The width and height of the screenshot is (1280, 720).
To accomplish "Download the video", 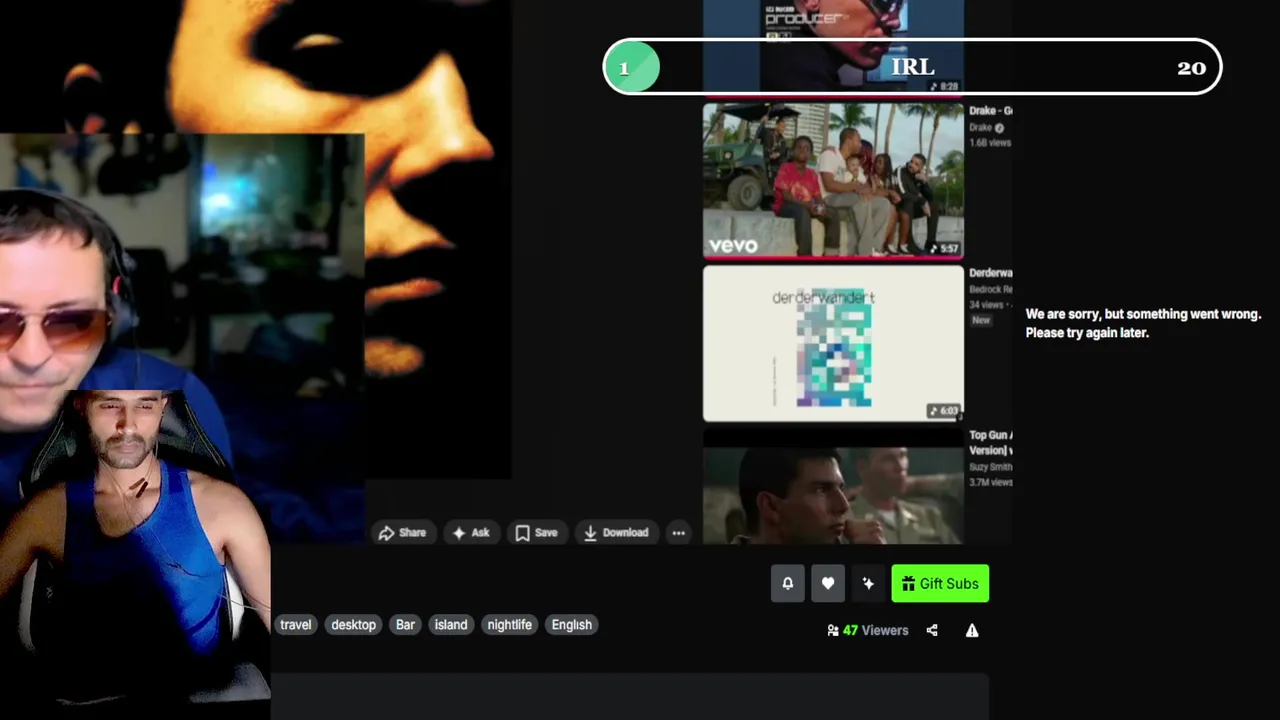I will pyautogui.click(x=616, y=533).
